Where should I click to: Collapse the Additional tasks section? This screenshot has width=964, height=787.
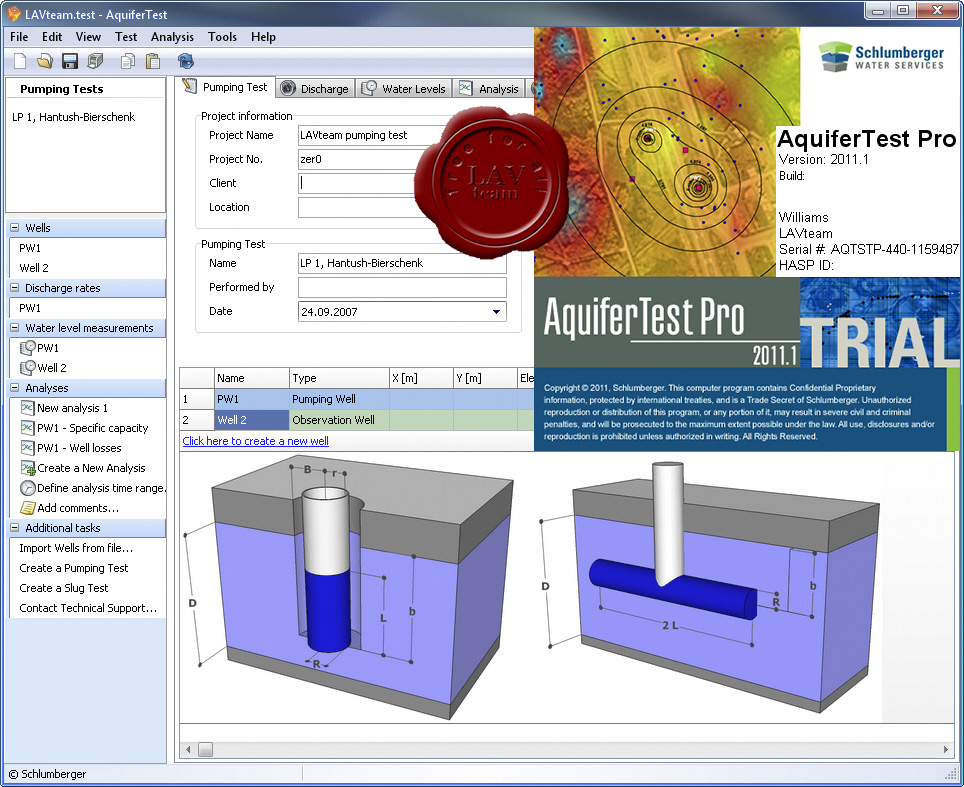(x=15, y=528)
